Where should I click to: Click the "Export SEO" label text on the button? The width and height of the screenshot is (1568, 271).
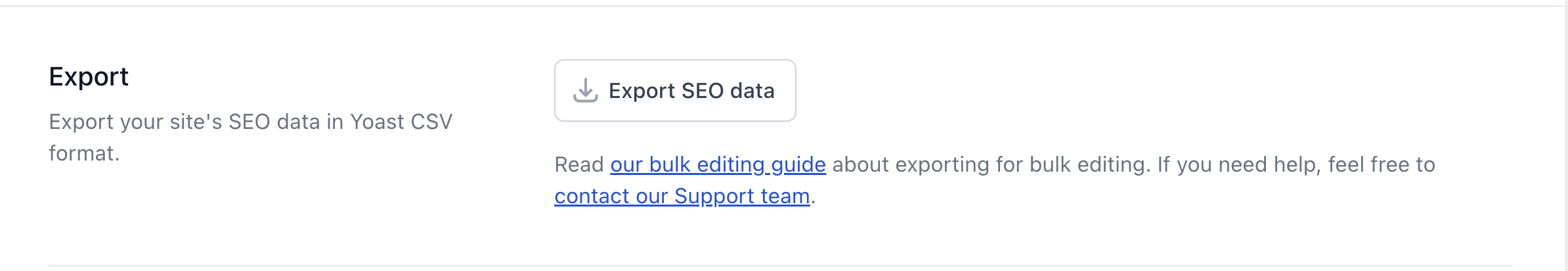[x=666, y=91]
